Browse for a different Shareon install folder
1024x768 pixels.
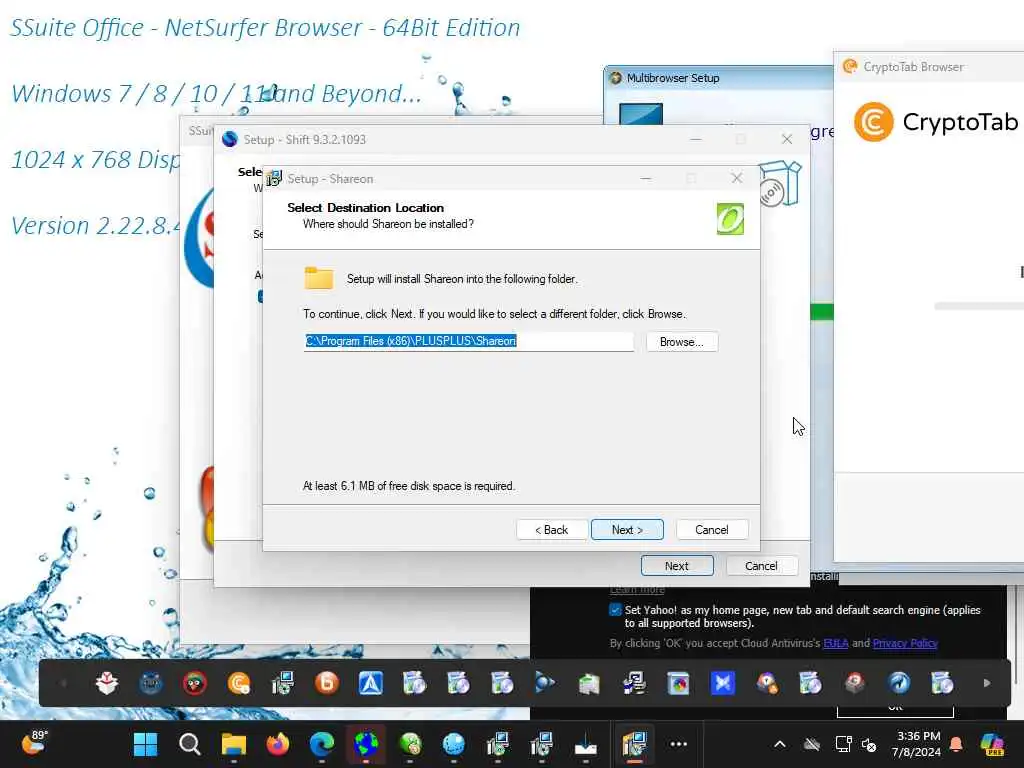[682, 342]
